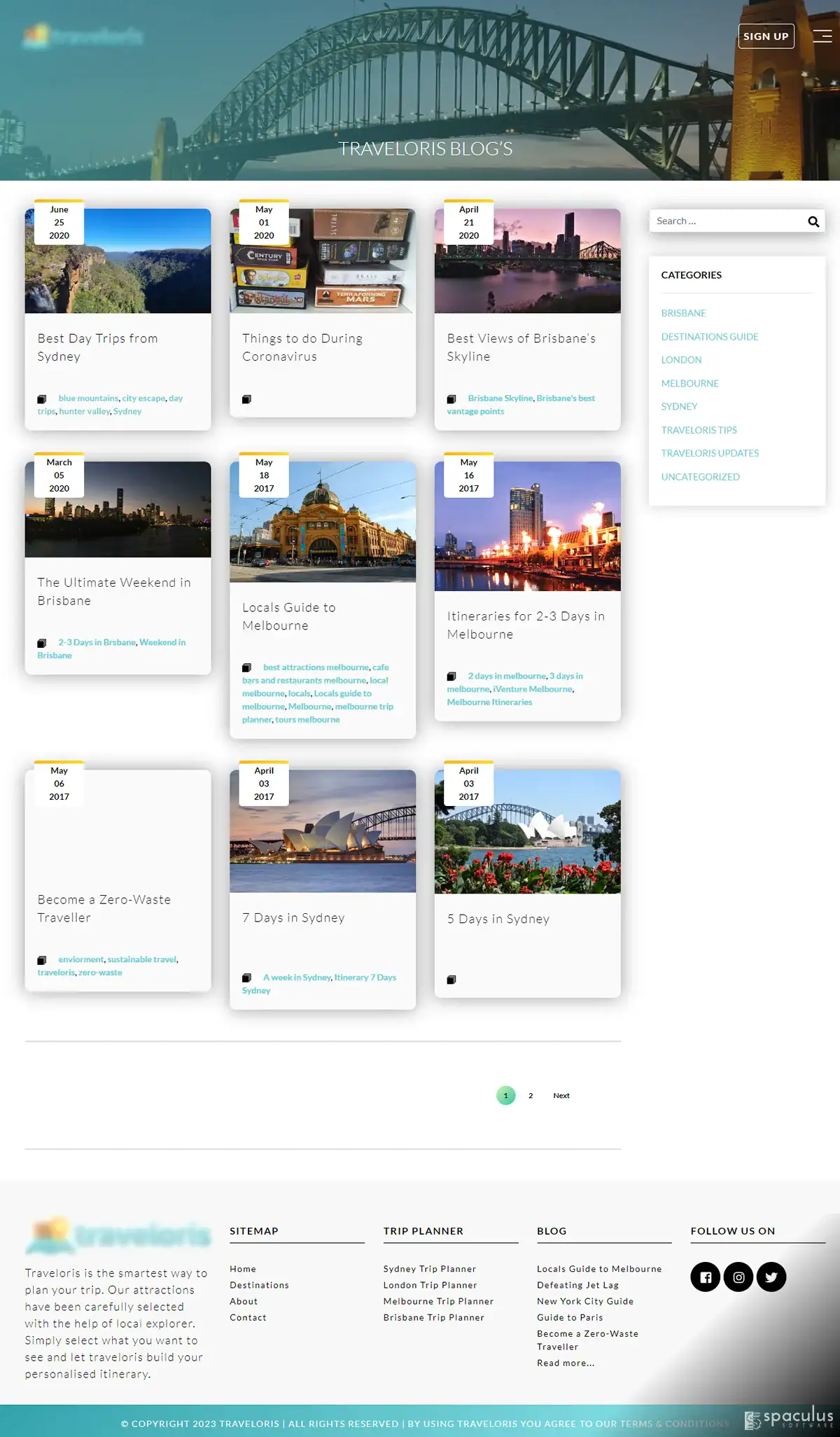Open the London category
This screenshot has height=1437, width=840.
(681, 360)
